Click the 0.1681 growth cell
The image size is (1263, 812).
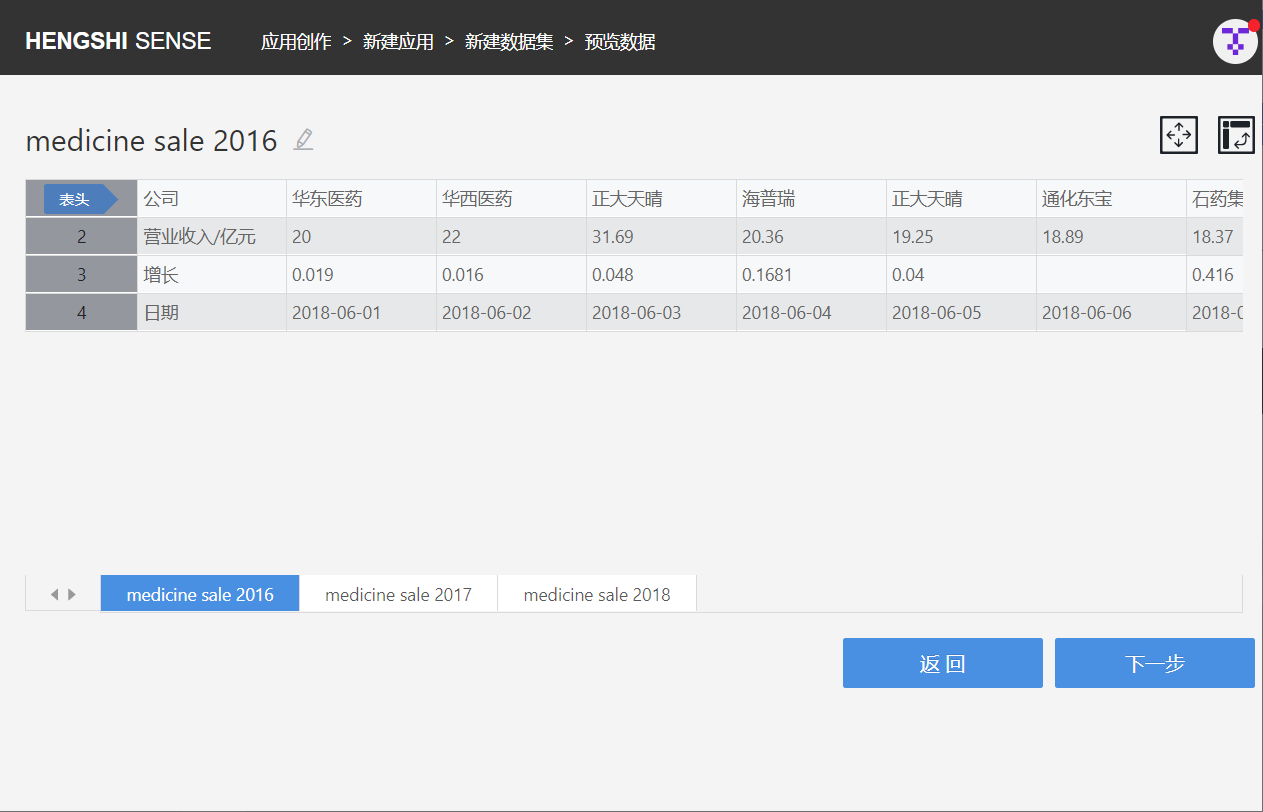coord(811,275)
